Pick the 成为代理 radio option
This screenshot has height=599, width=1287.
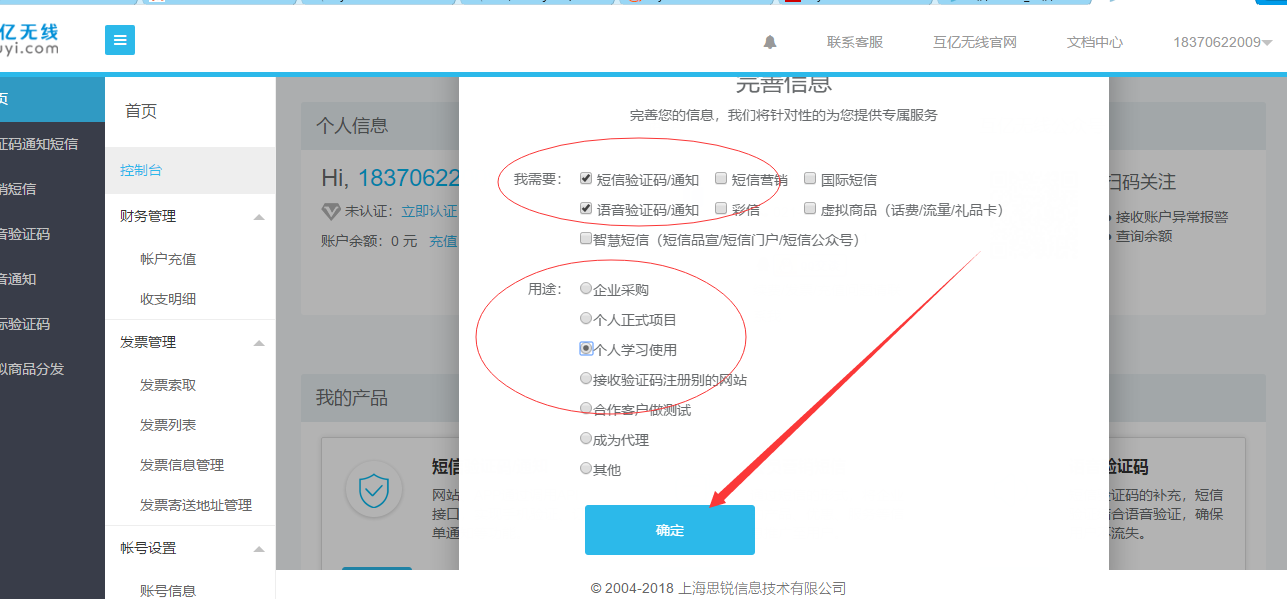[586, 438]
